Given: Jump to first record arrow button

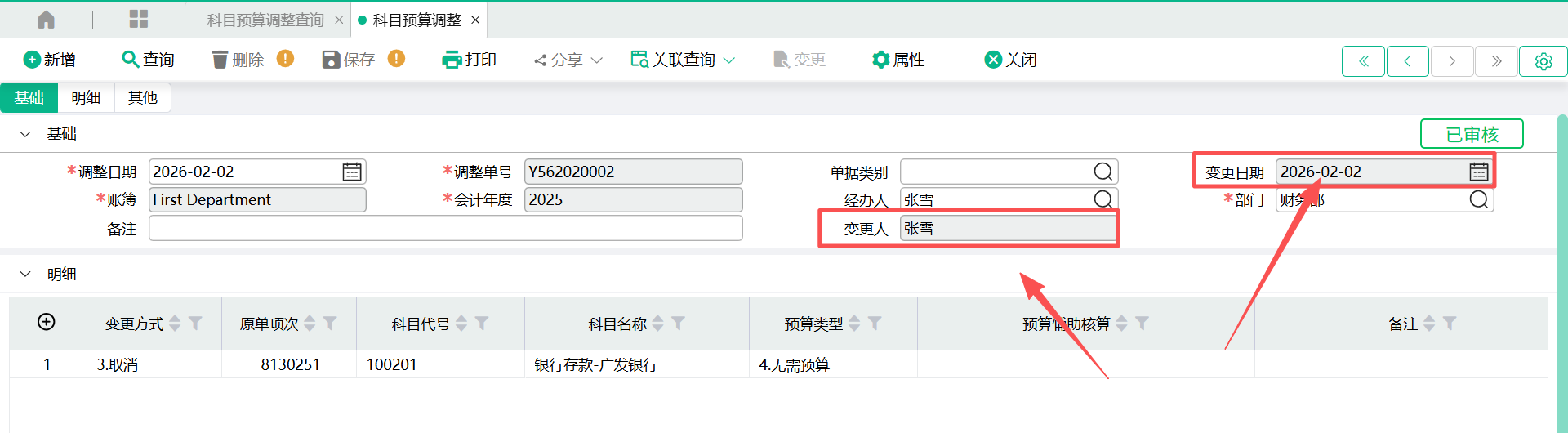Looking at the screenshot, I should pyautogui.click(x=1363, y=61).
